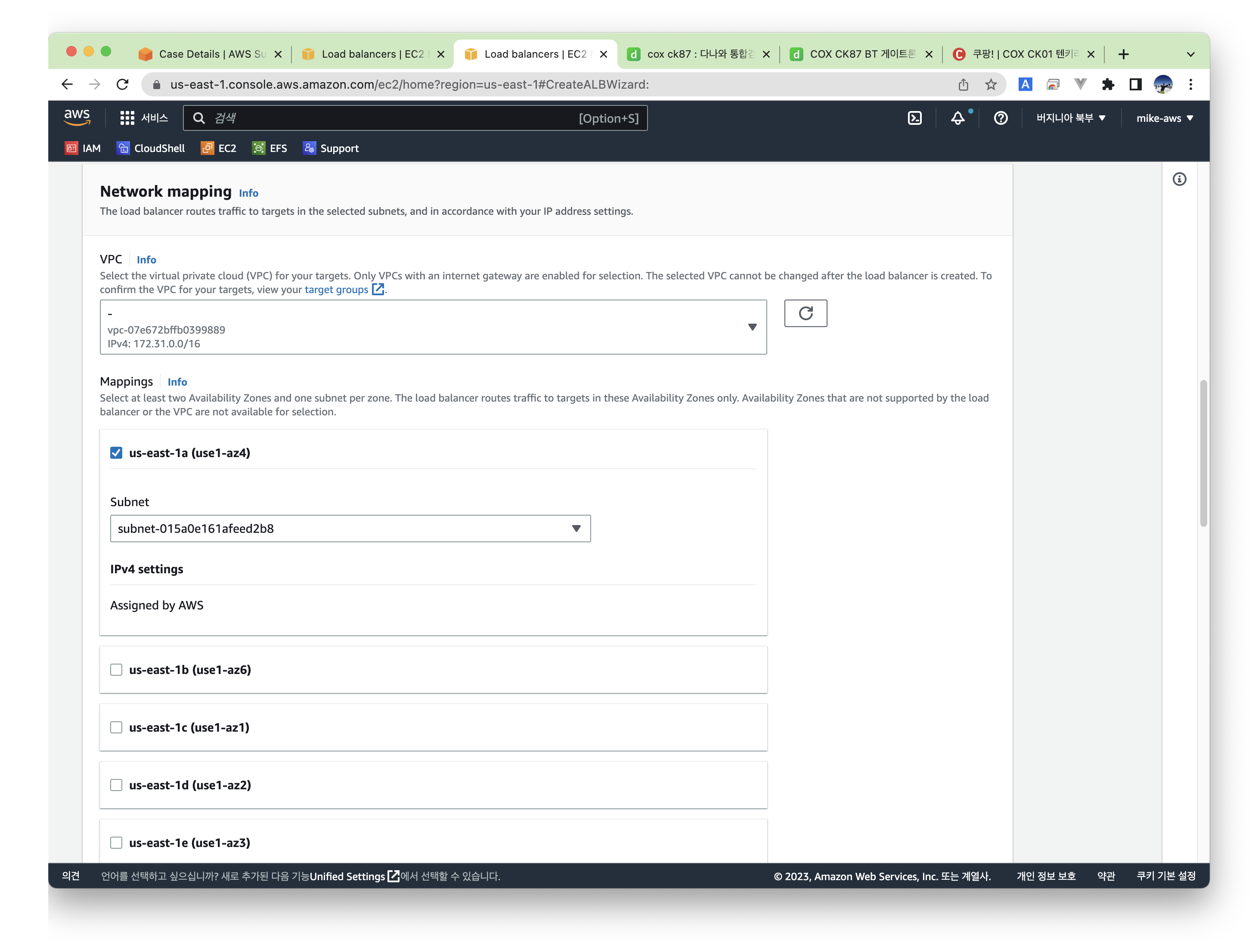The image size is (1258, 952).
Task: Bookmark this page with star icon
Action: point(991,85)
